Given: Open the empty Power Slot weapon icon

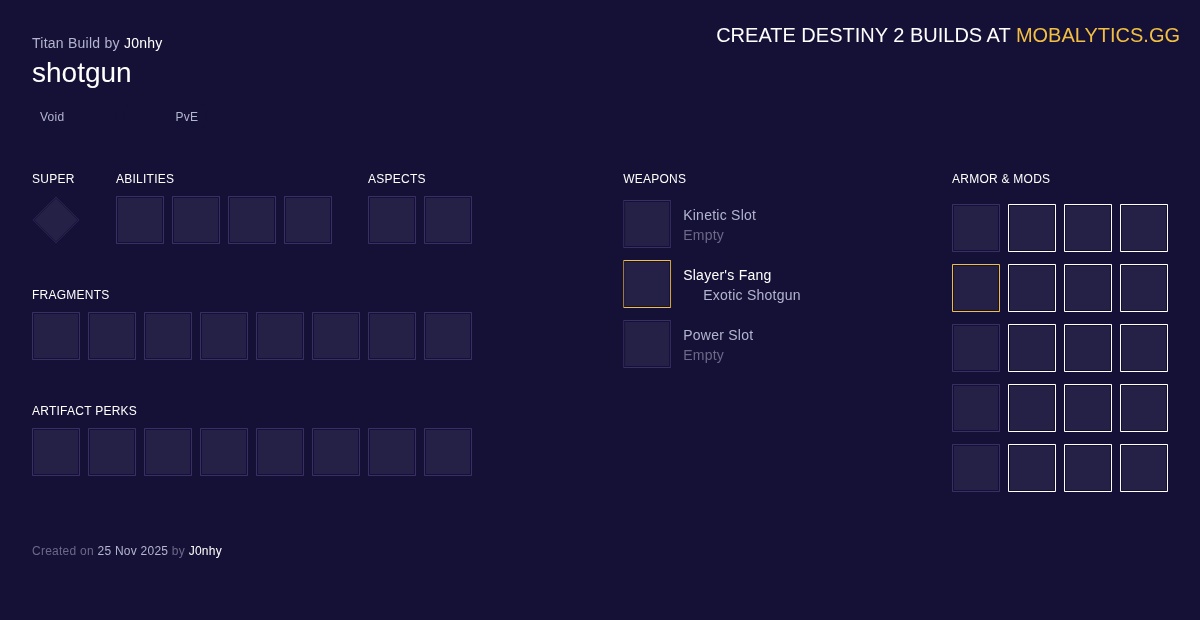Looking at the screenshot, I should point(647,344).
